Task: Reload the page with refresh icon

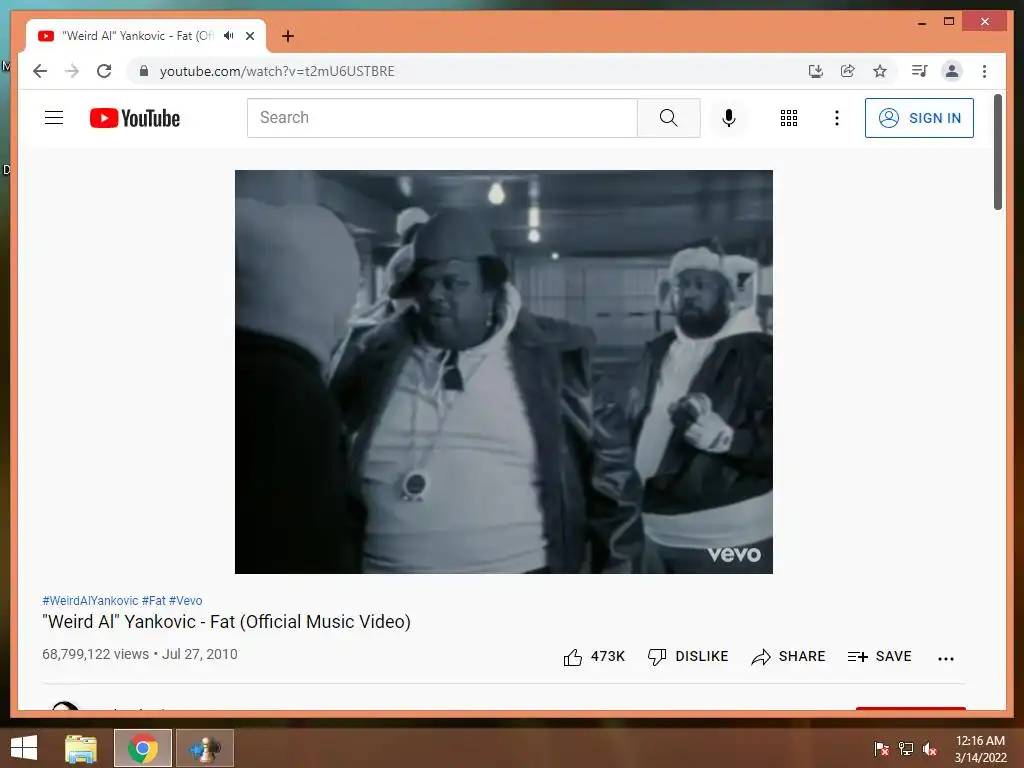Action: 104,71
